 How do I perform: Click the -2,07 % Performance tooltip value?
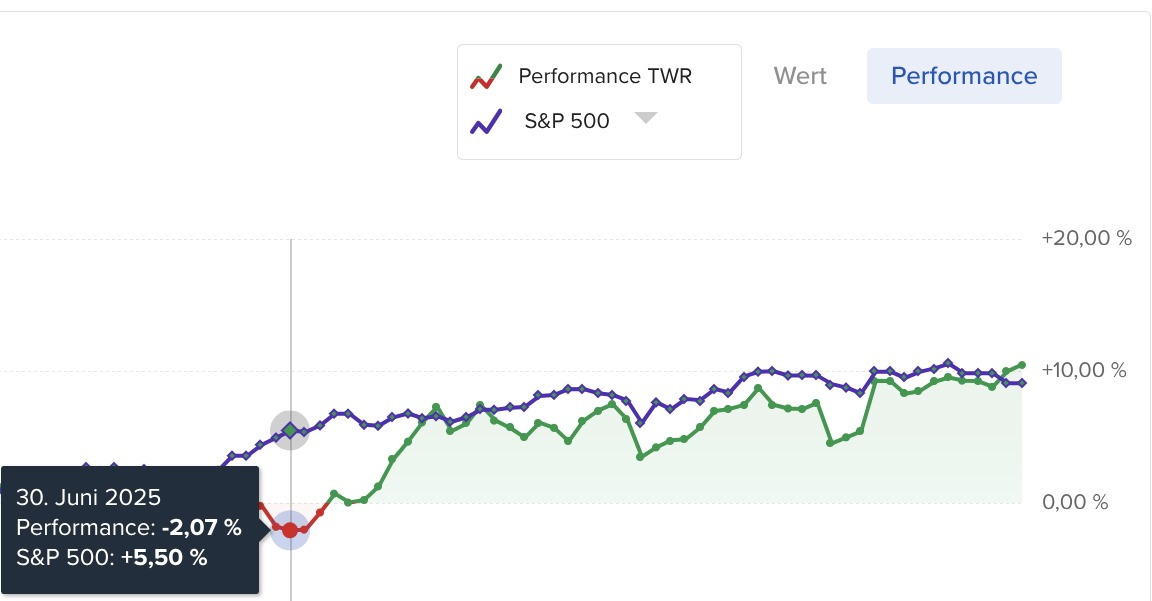point(202,527)
